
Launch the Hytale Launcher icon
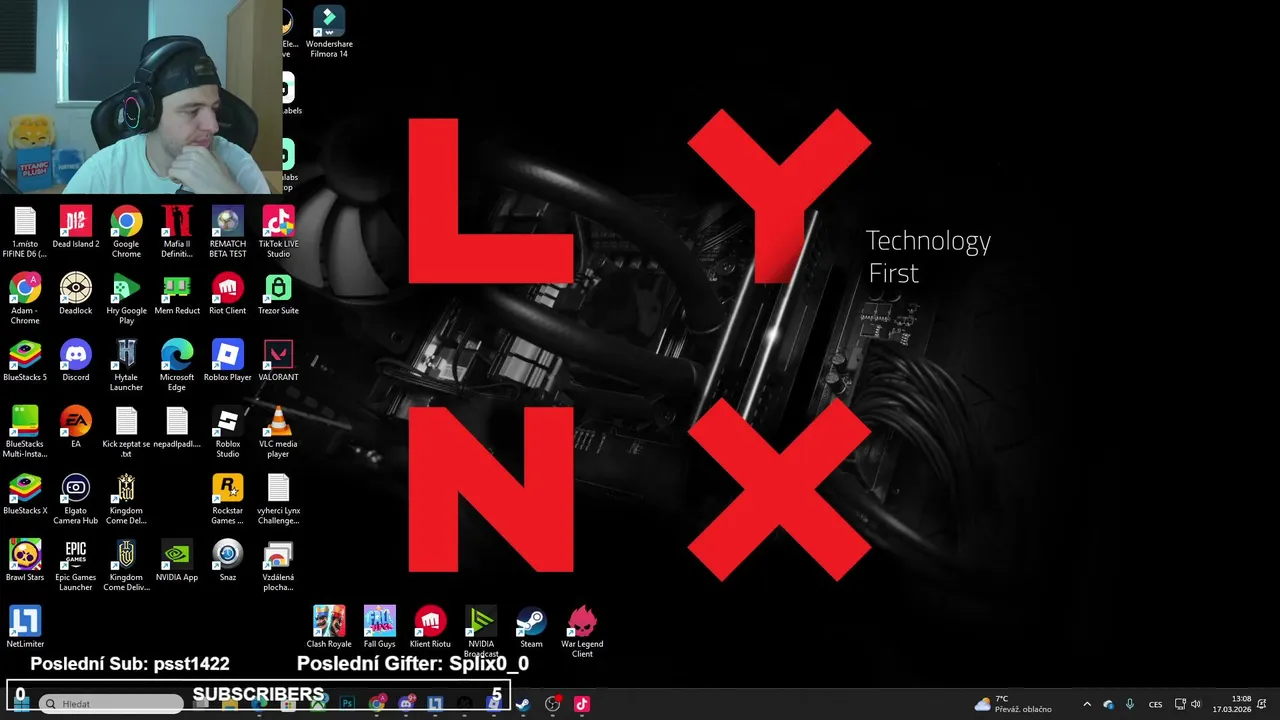pyautogui.click(x=126, y=365)
